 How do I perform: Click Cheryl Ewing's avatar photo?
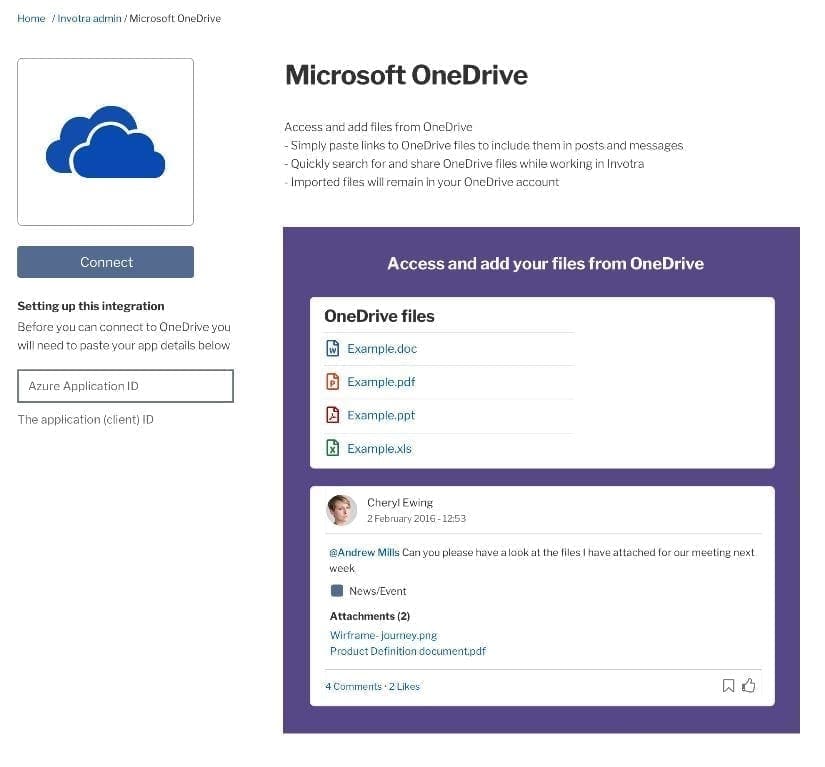(341, 510)
